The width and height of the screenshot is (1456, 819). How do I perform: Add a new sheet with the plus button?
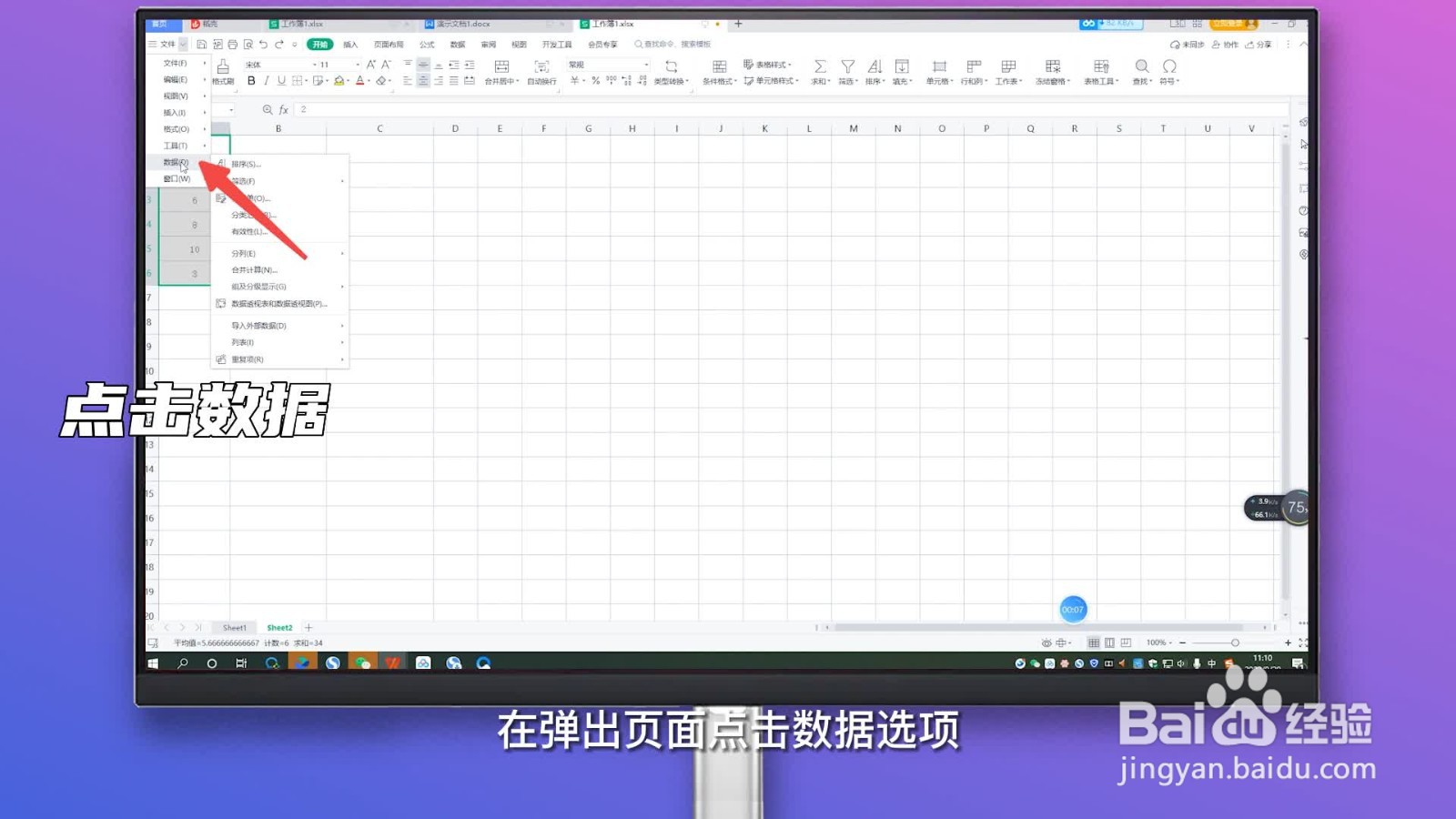(308, 628)
